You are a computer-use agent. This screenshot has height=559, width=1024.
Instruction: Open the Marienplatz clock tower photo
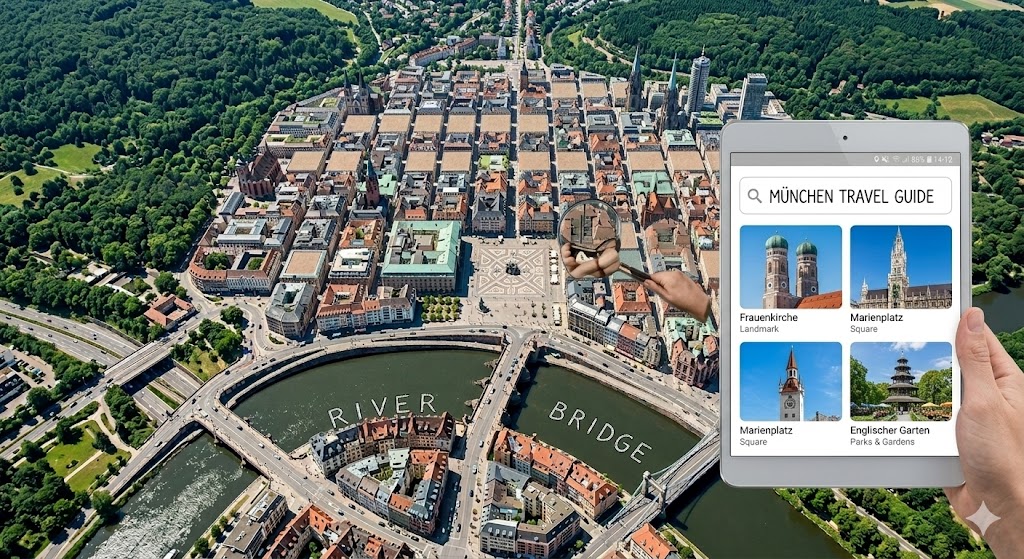pos(790,382)
